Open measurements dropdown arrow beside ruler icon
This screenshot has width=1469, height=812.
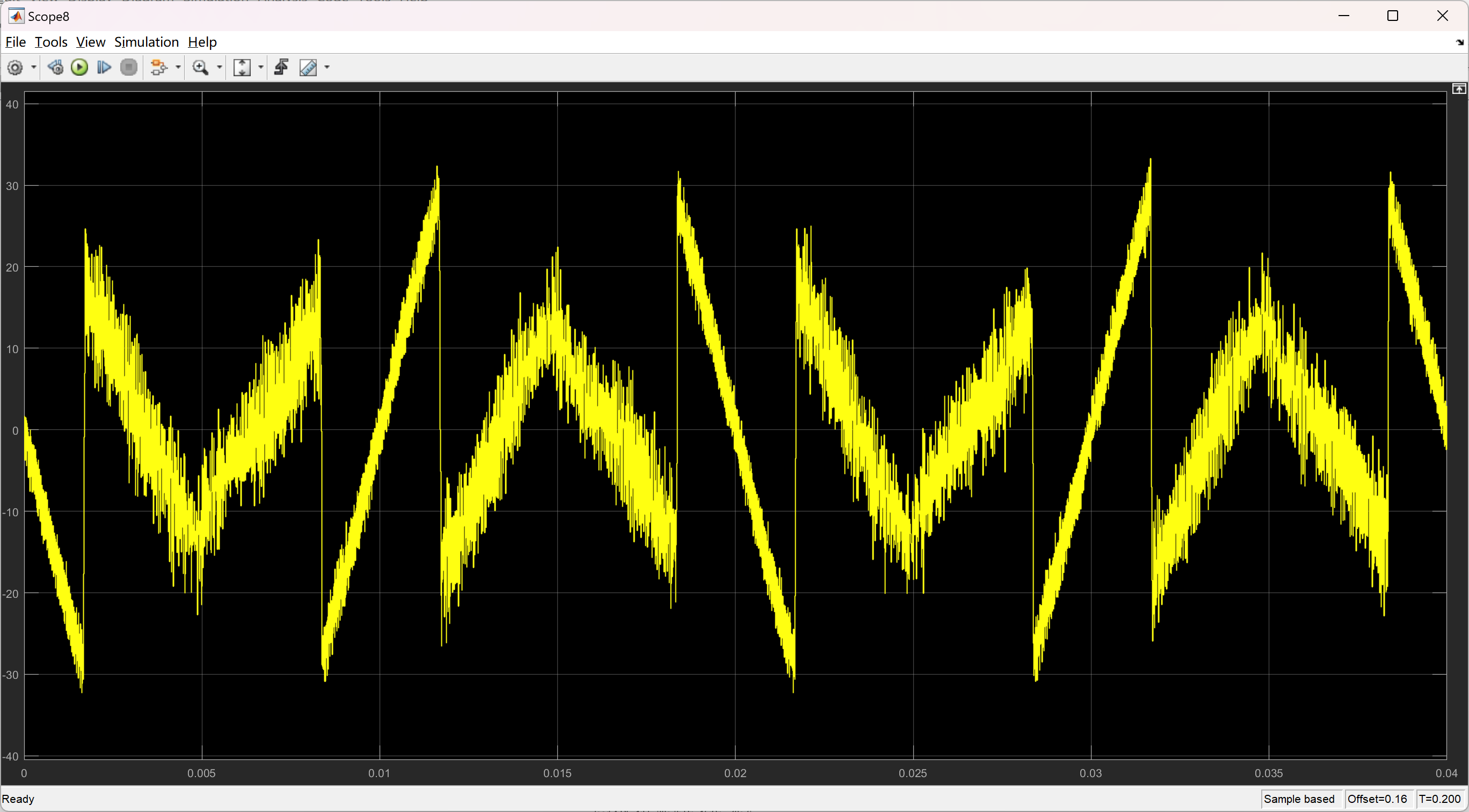tap(328, 68)
